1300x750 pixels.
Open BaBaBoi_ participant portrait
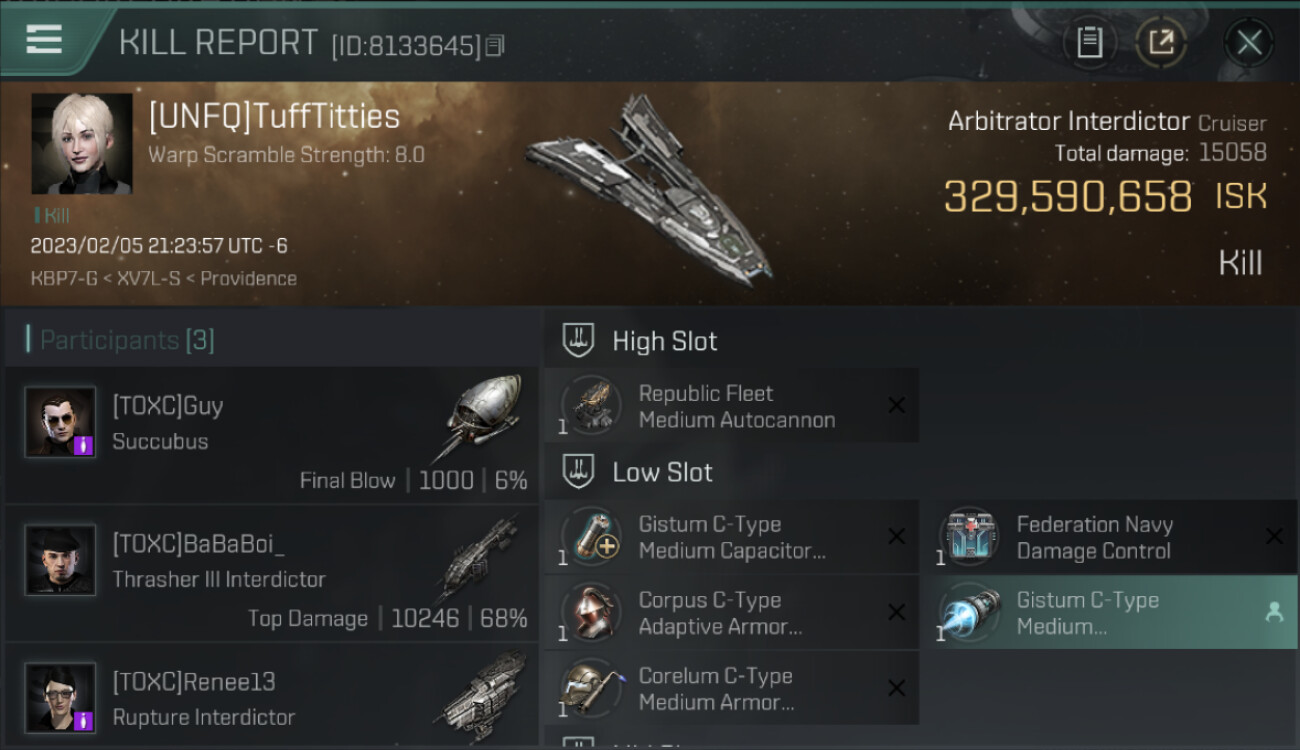[x=60, y=560]
